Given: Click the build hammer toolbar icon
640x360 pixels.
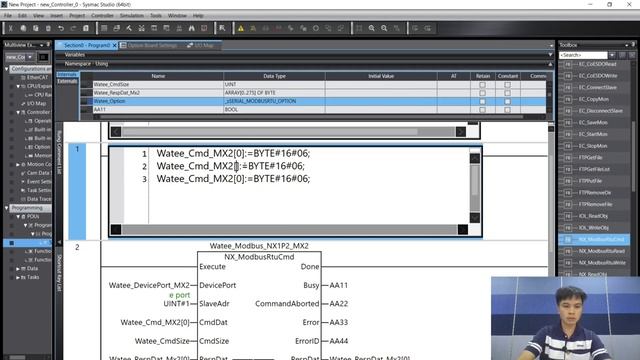Looking at the screenshot, I should coord(129,28).
